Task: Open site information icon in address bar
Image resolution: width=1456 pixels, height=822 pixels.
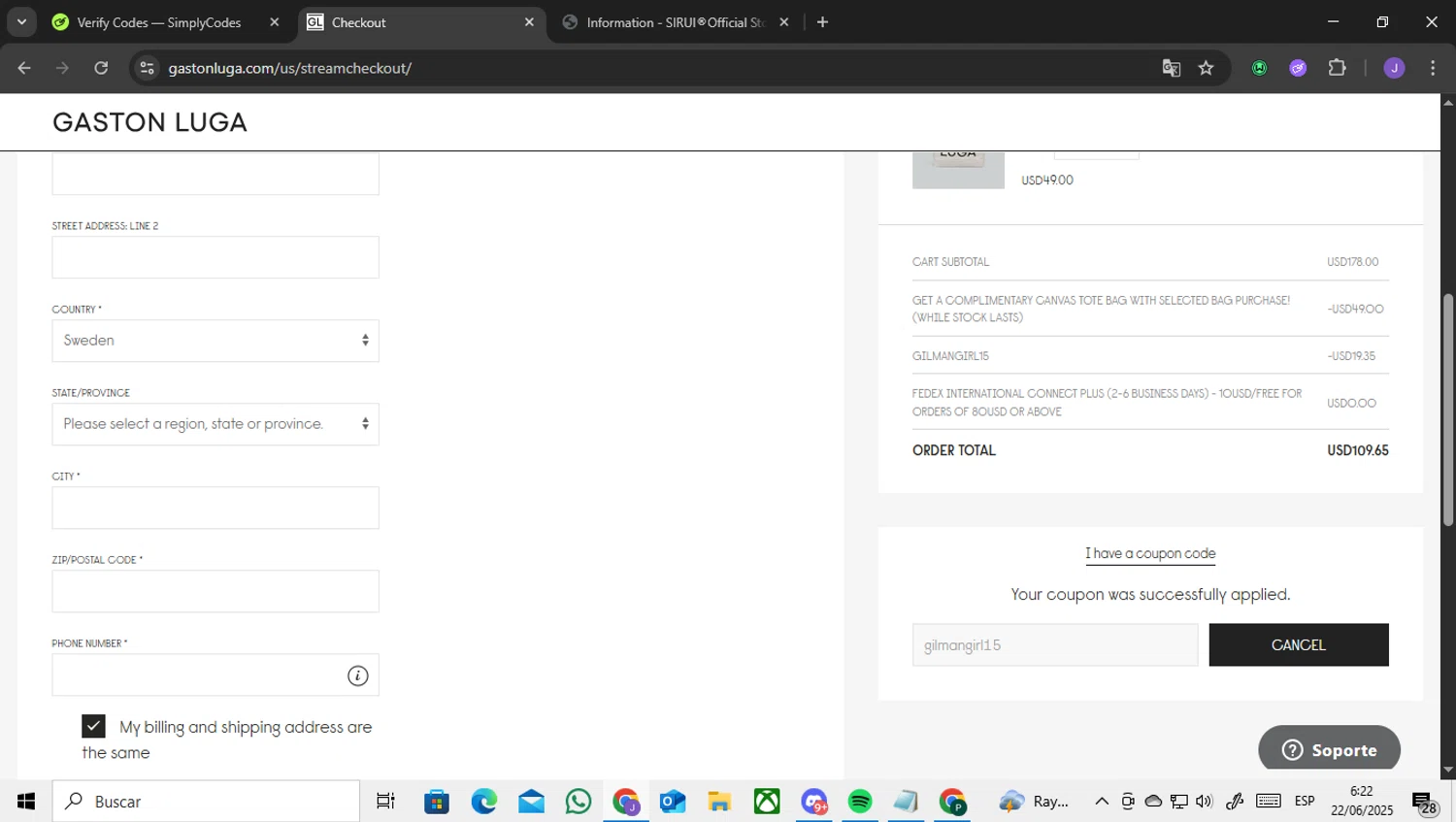Action: point(147,68)
